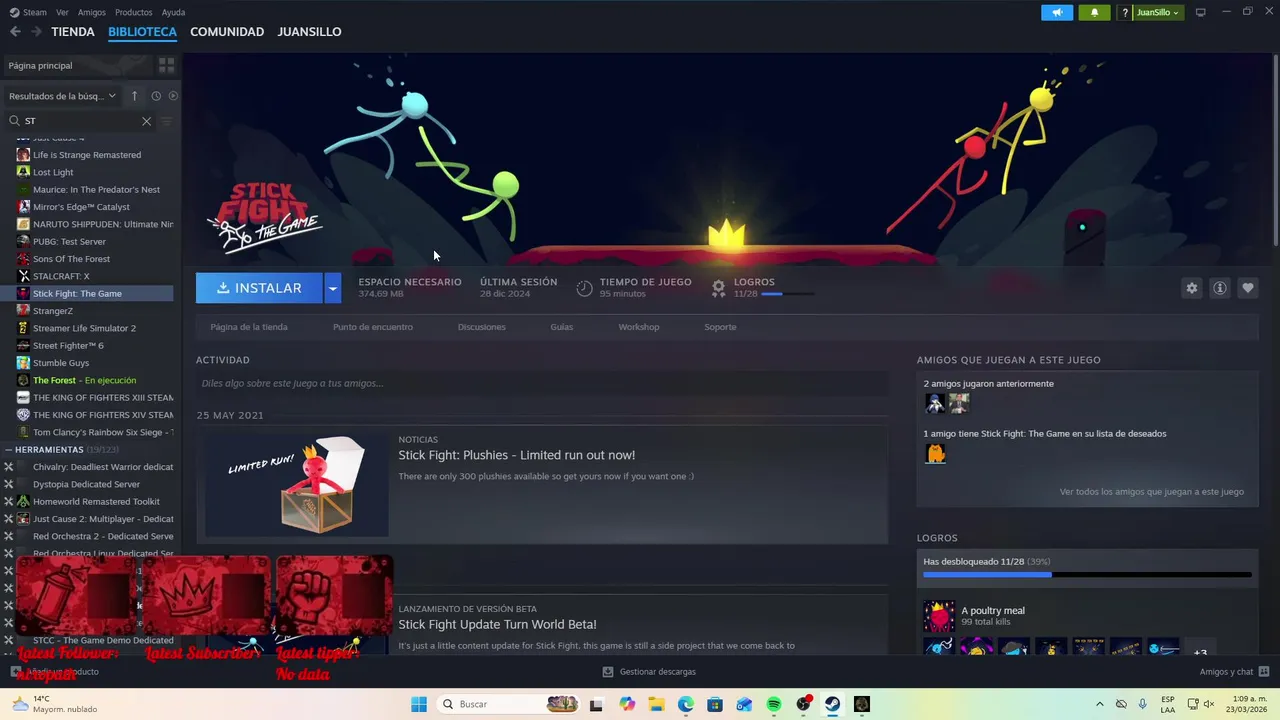Open Resultados de la búsqueda dropdown
The width and height of the screenshot is (1280, 720).
[x=62, y=96]
